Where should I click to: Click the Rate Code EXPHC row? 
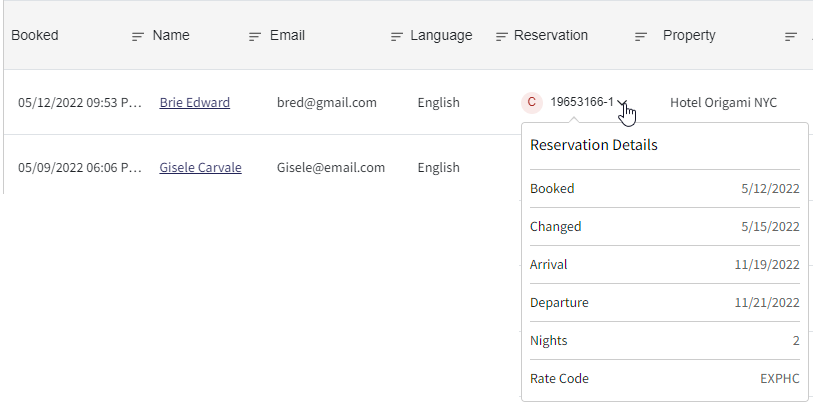(665, 379)
